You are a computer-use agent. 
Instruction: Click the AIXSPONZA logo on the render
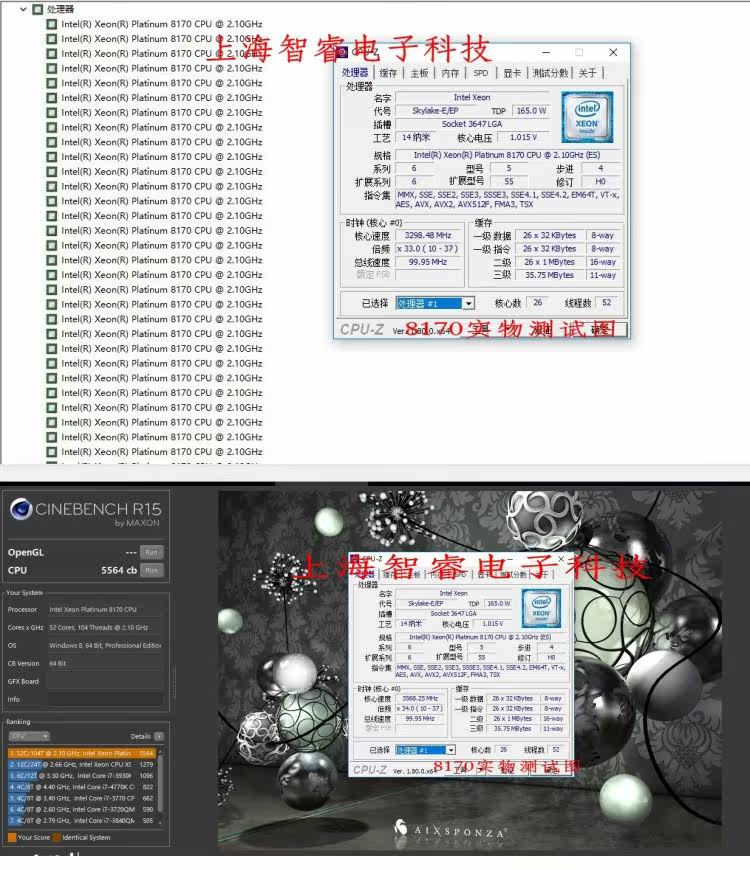(450, 830)
